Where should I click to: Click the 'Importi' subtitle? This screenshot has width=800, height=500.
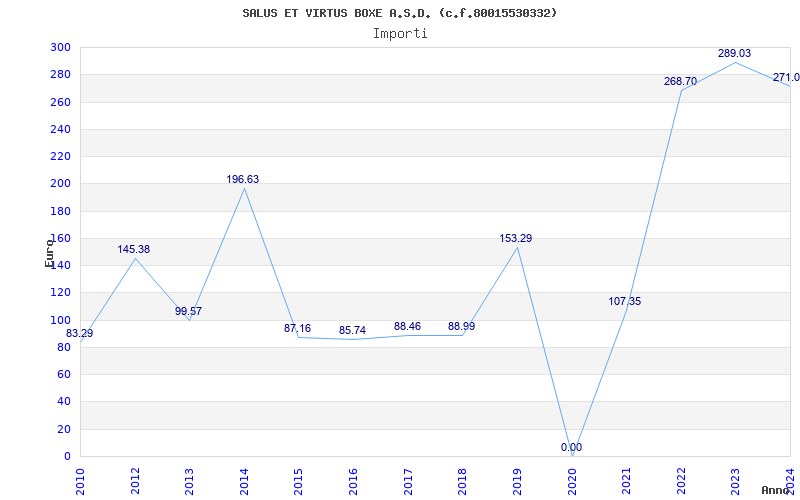pos(400,34)
